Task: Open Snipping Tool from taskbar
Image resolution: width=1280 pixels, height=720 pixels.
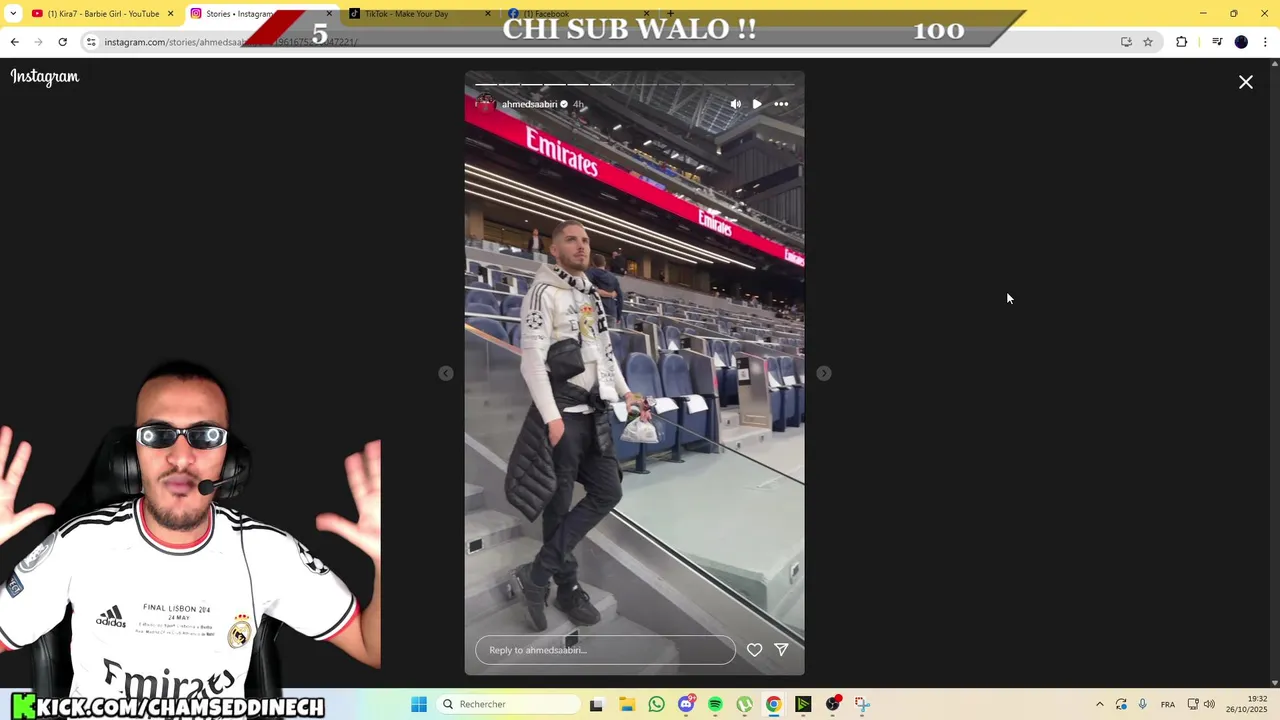Action: (862, 704)
